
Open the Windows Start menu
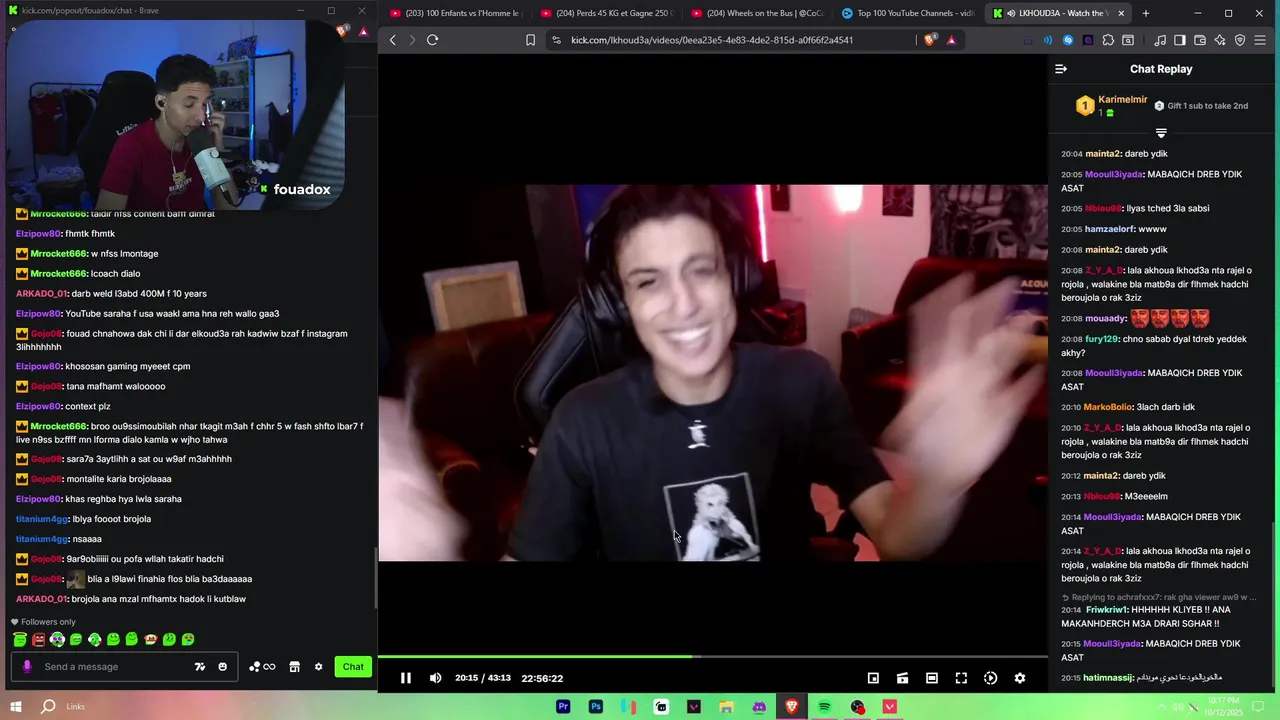(16, 707)
